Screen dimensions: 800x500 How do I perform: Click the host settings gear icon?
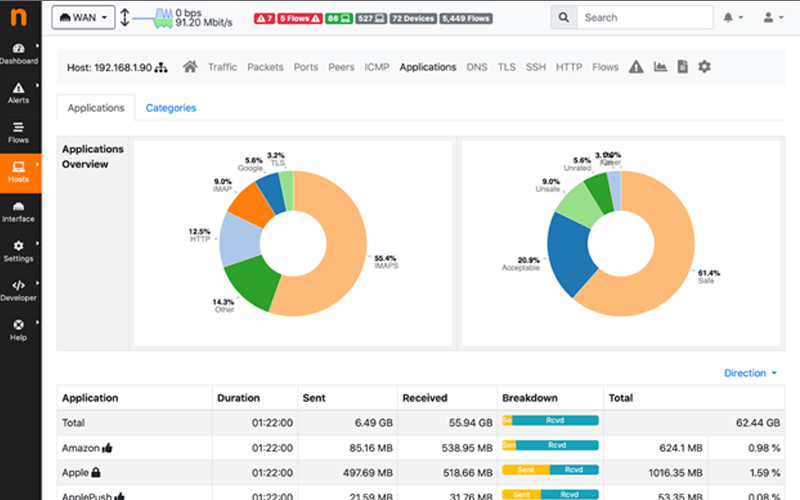(704, 67)
